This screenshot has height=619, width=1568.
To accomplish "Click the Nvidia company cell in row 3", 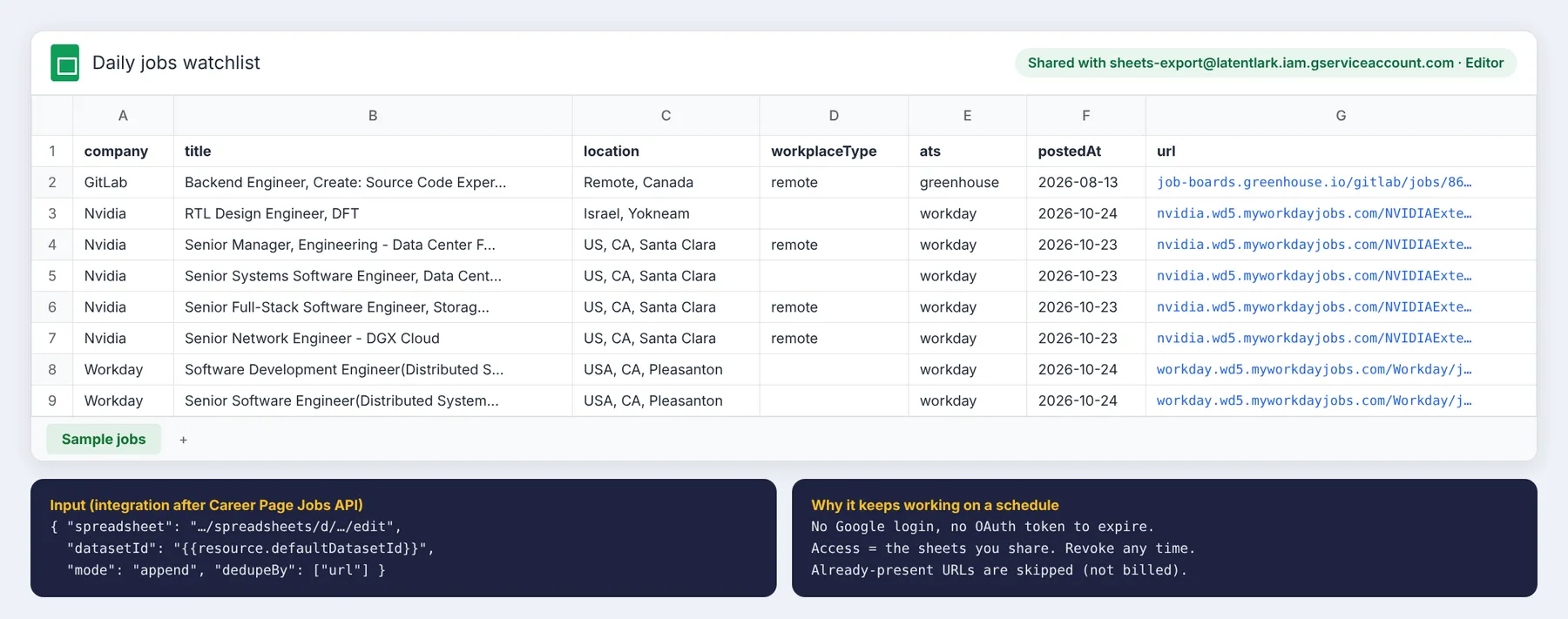I will tap(123, 213).
